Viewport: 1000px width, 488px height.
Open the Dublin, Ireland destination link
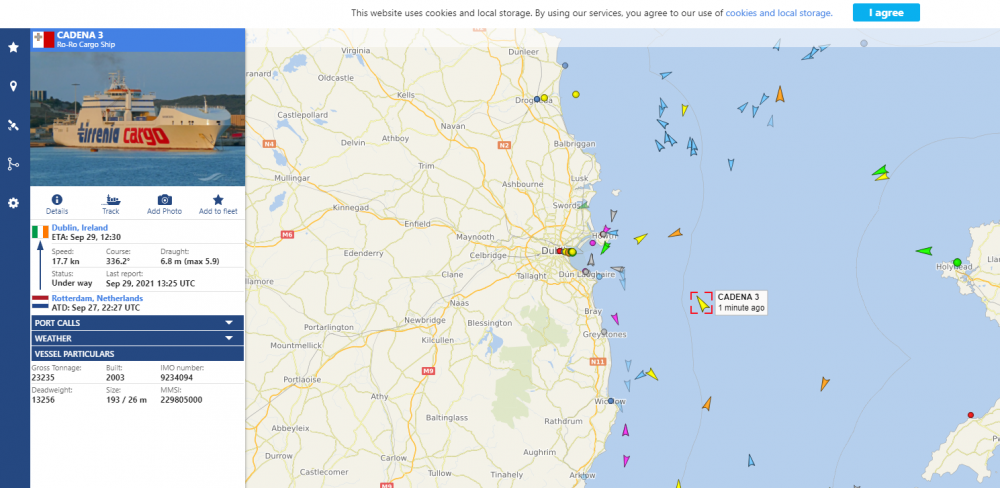point(79,228)
